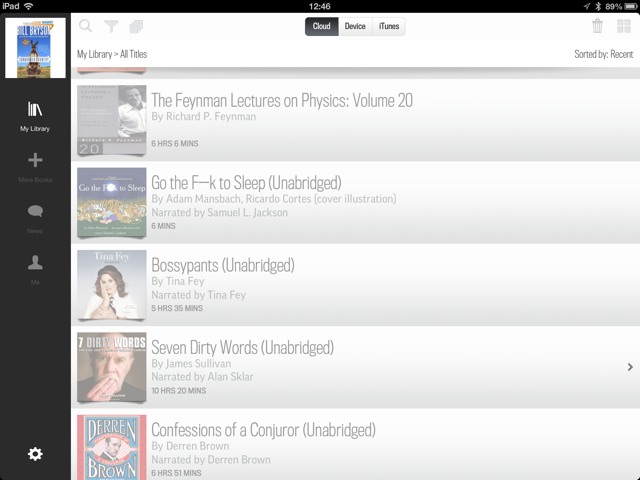Select the Cloud segment
640x480 pixels.
(322, 27)
